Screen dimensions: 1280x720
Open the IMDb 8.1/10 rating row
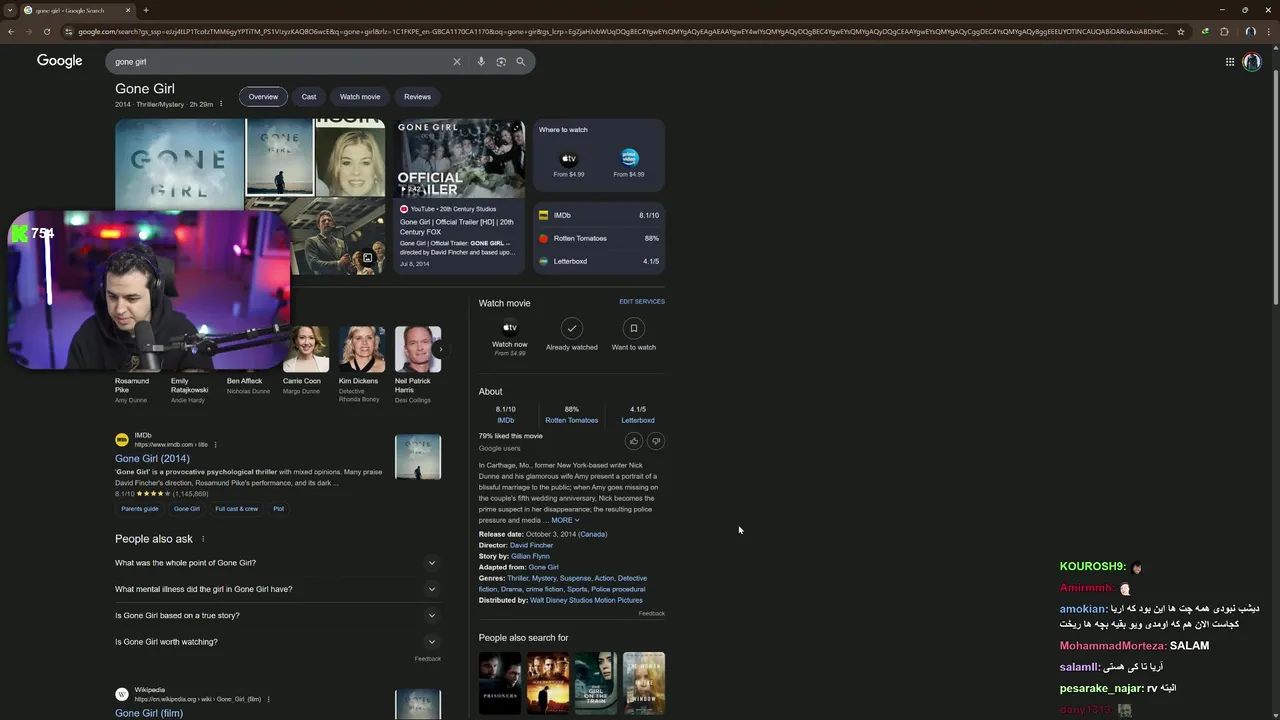point(599,215)
